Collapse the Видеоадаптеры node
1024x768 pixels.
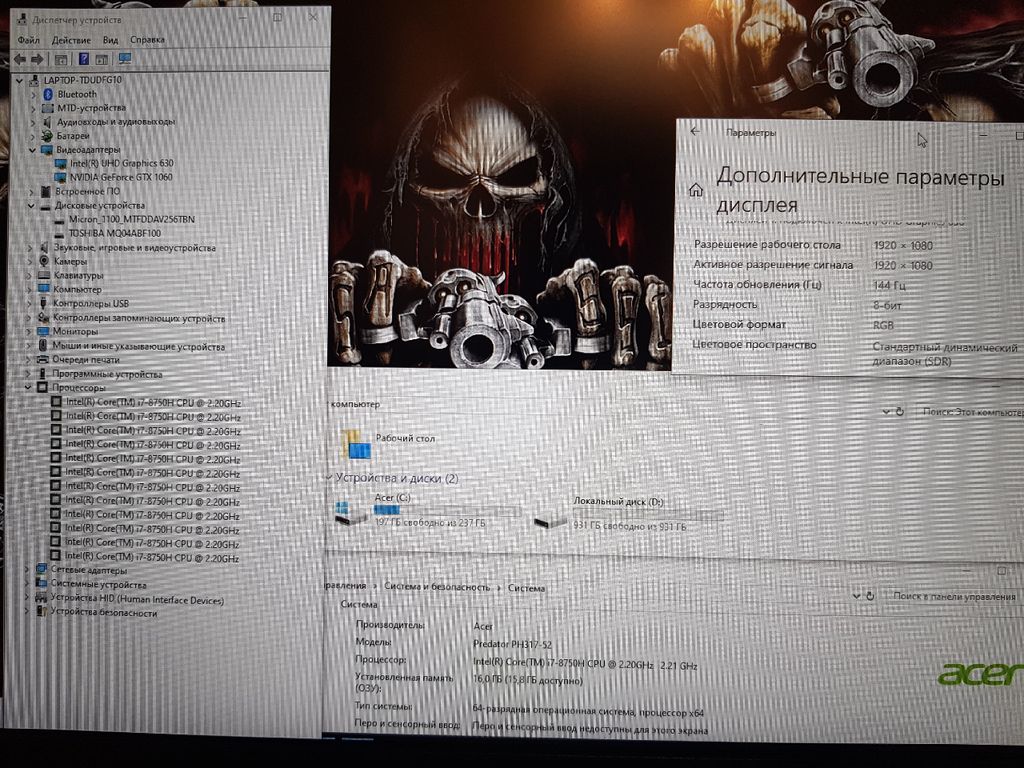click(32, 150)
